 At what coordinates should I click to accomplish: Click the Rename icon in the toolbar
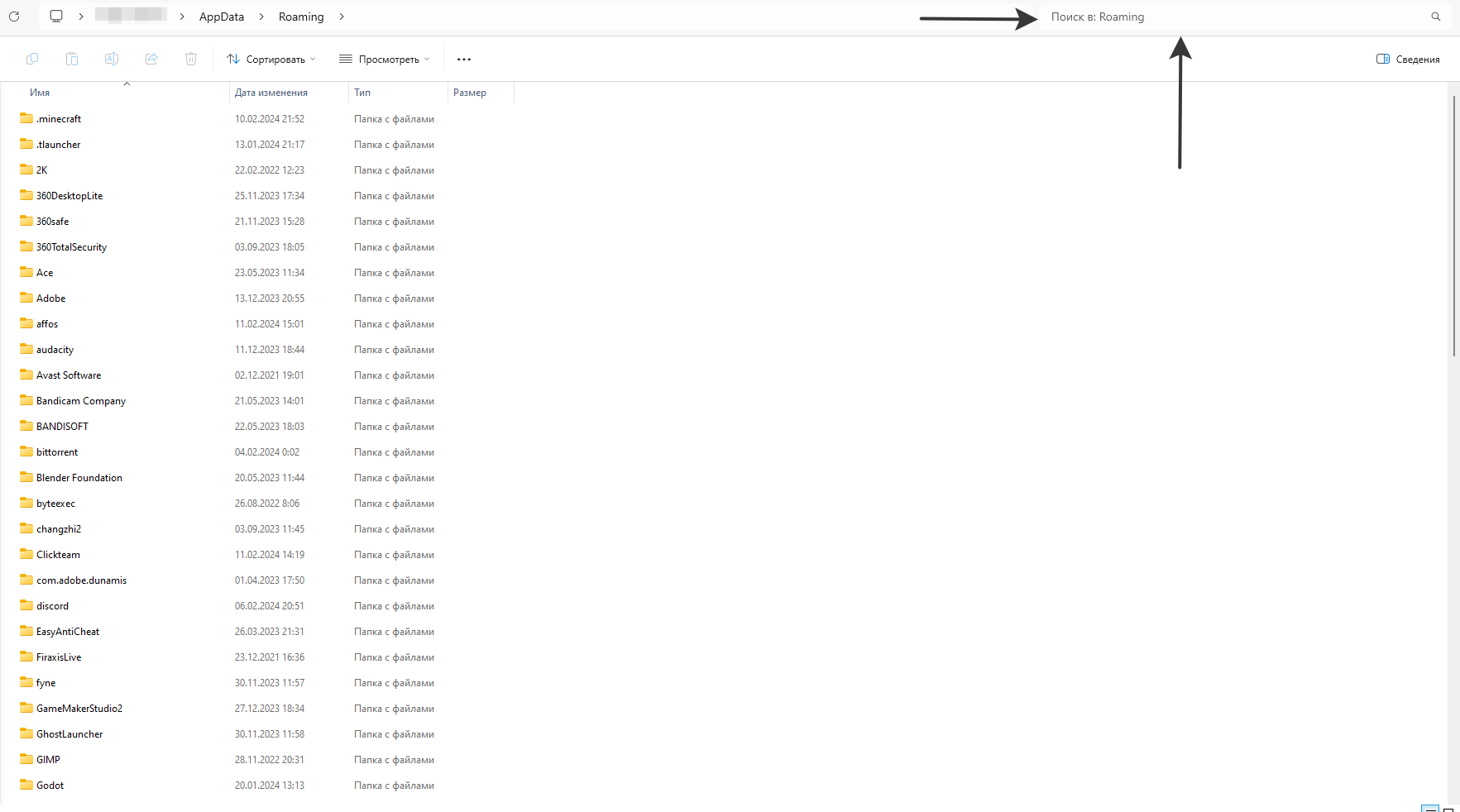[x=112, y=59]
